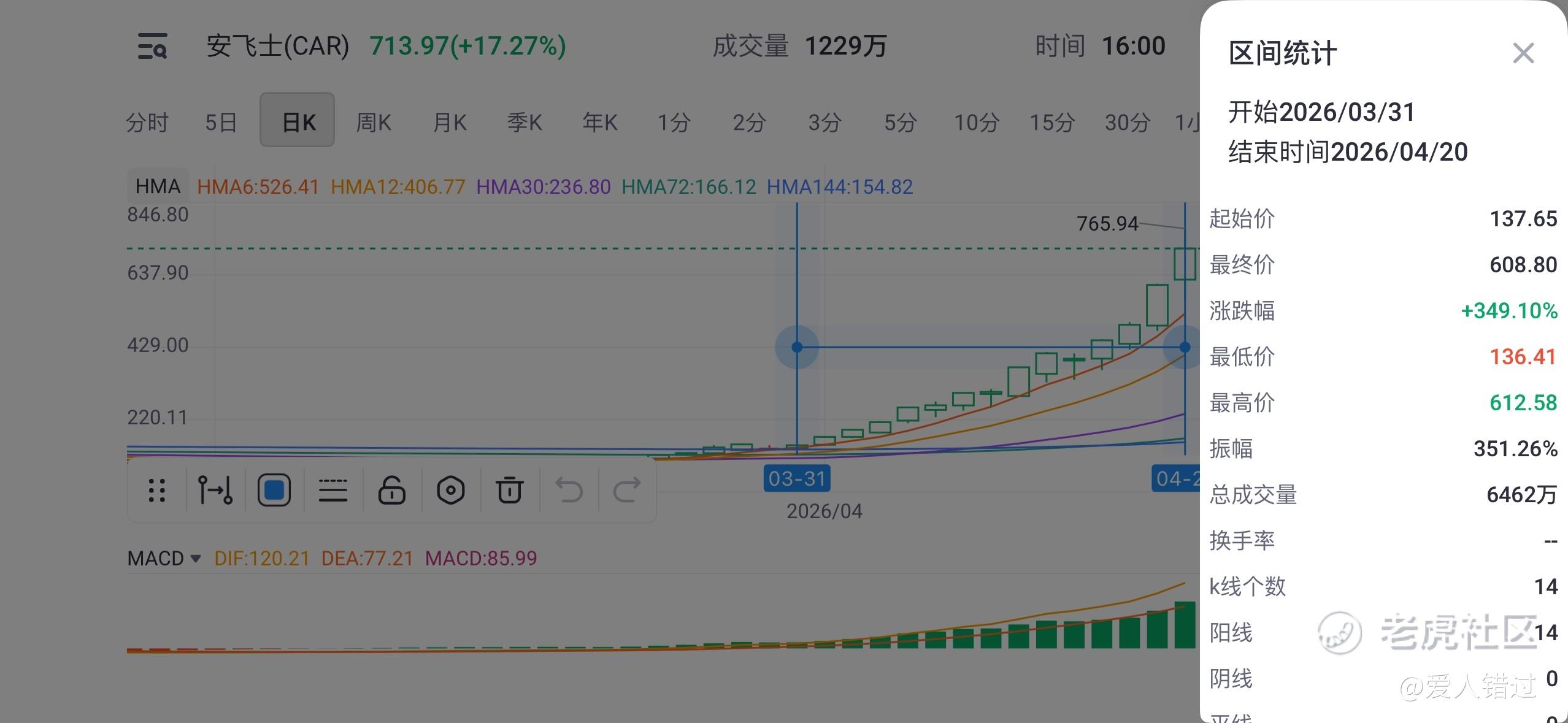
Task: Switch to 周K chart tab
Action: (x=373, y=123)
